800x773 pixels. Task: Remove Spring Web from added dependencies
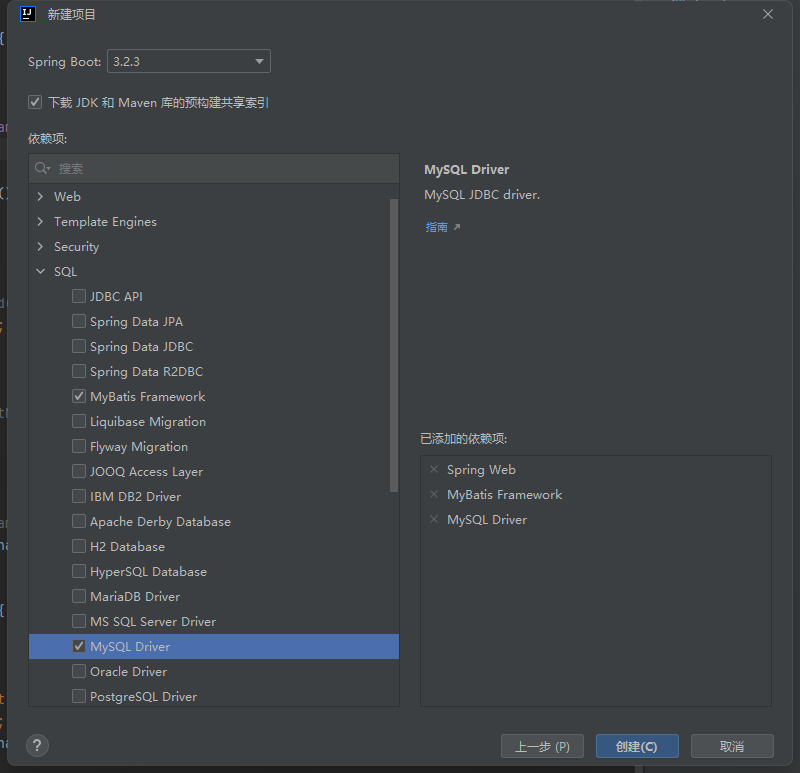point(434,469)
